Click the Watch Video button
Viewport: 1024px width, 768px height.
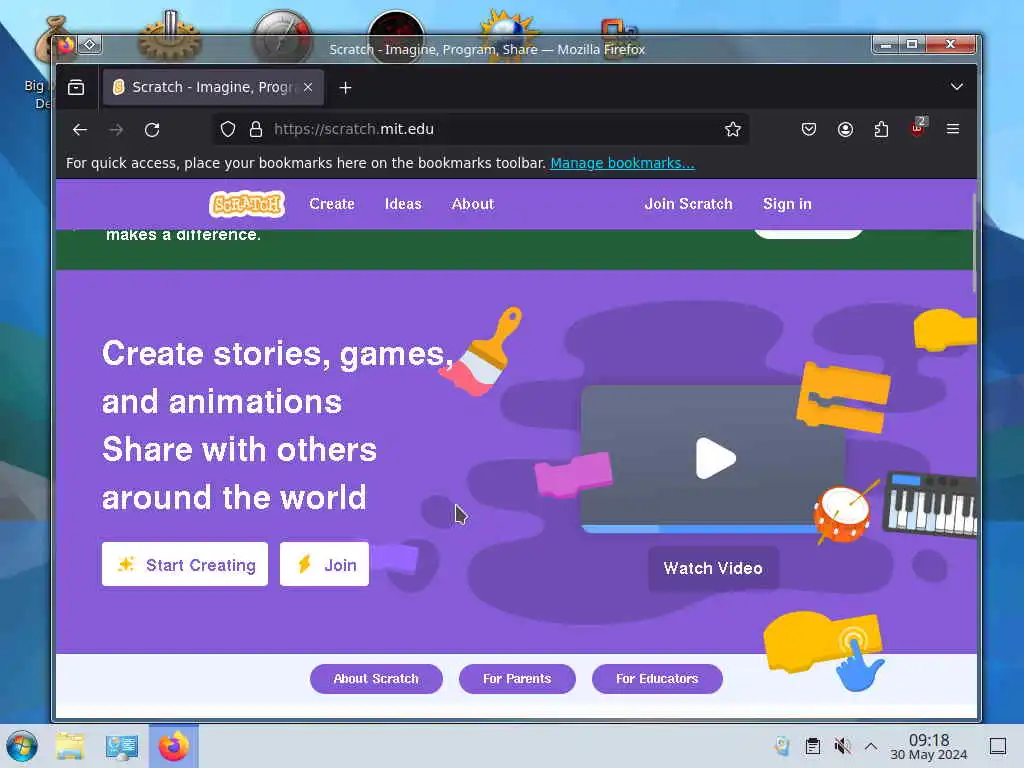click(713, 568)
